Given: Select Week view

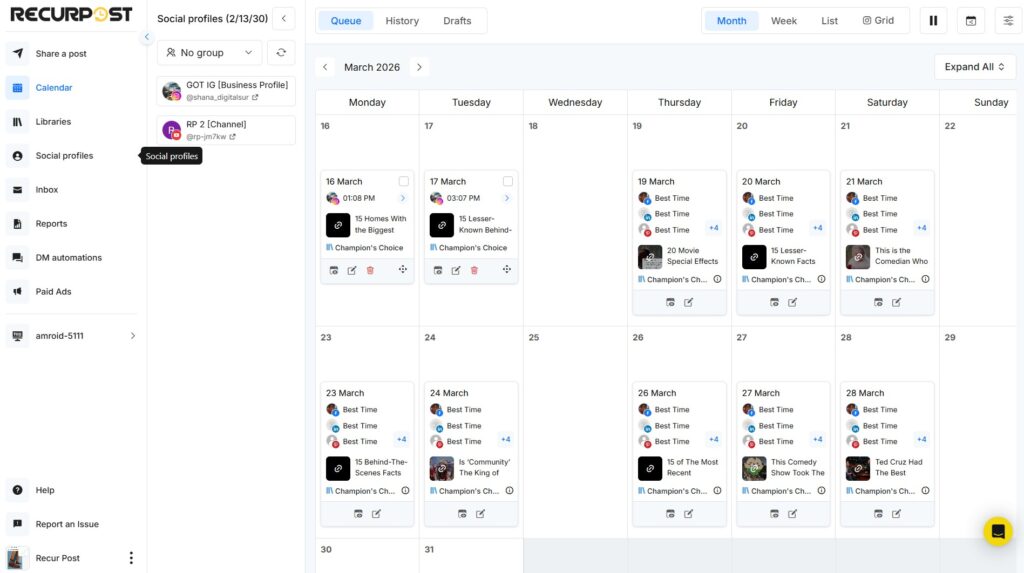Looking at the screenshot, I should [784, 21].
